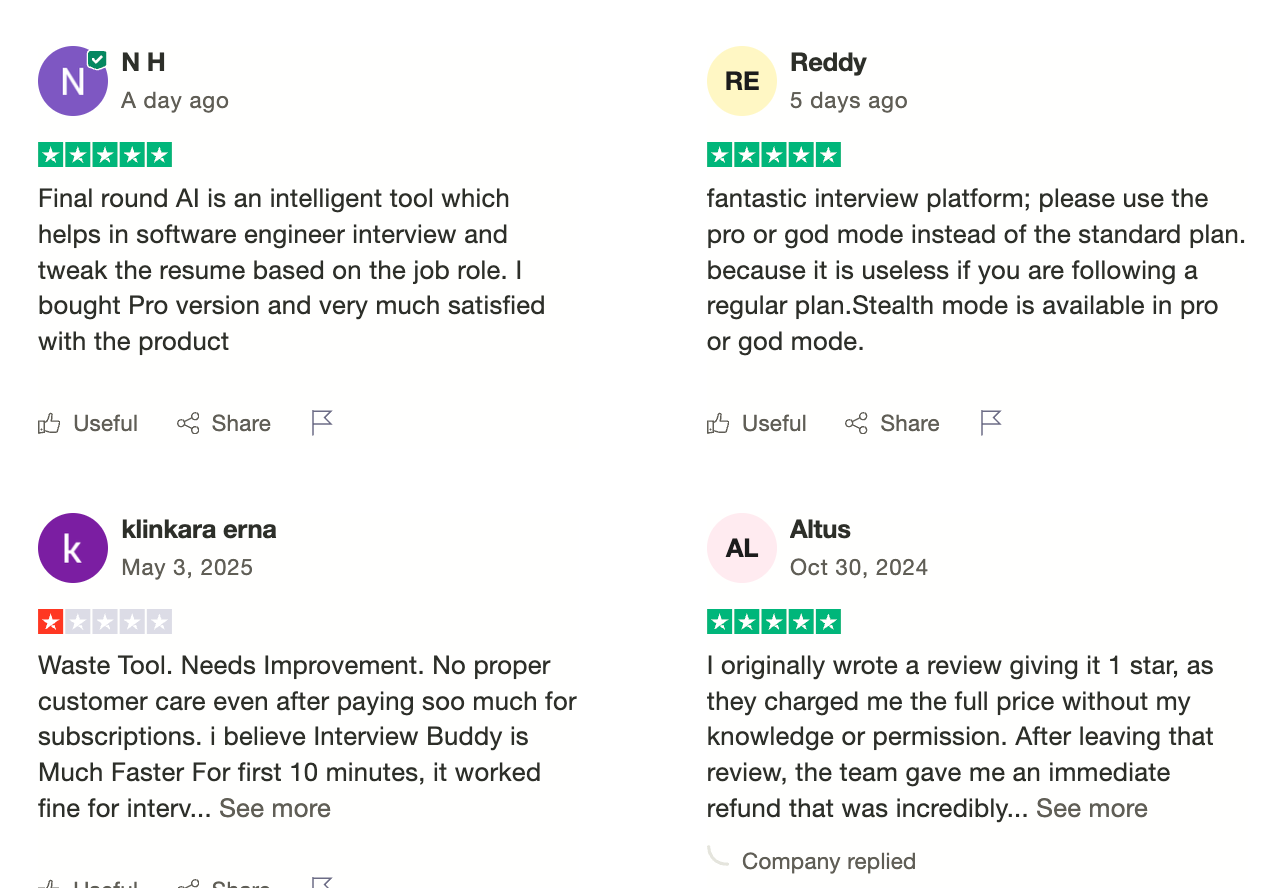Click the yellow RE avatar

(742, 81)
